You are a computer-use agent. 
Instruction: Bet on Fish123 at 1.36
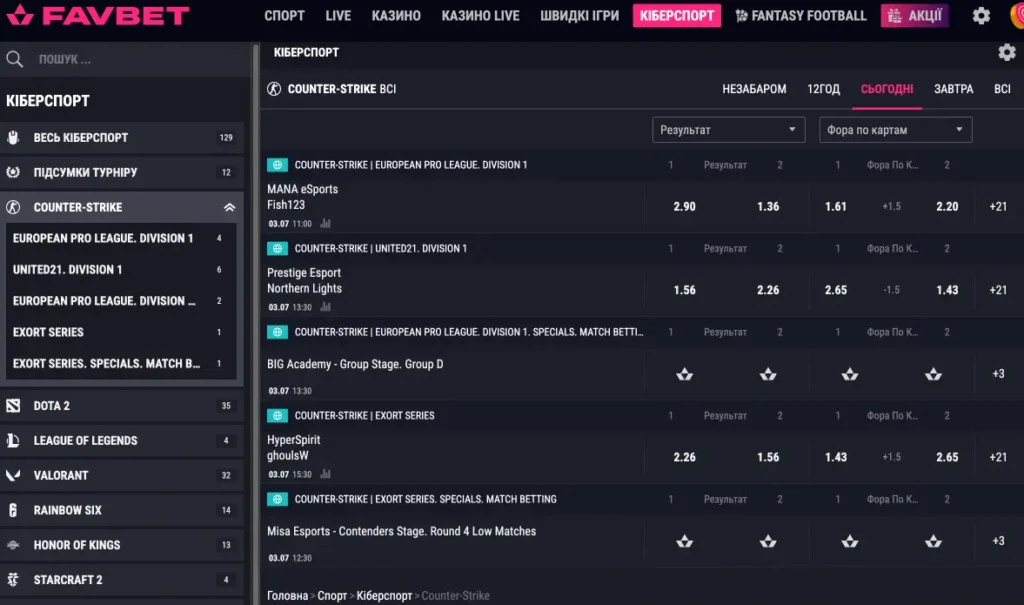(768, 206)
